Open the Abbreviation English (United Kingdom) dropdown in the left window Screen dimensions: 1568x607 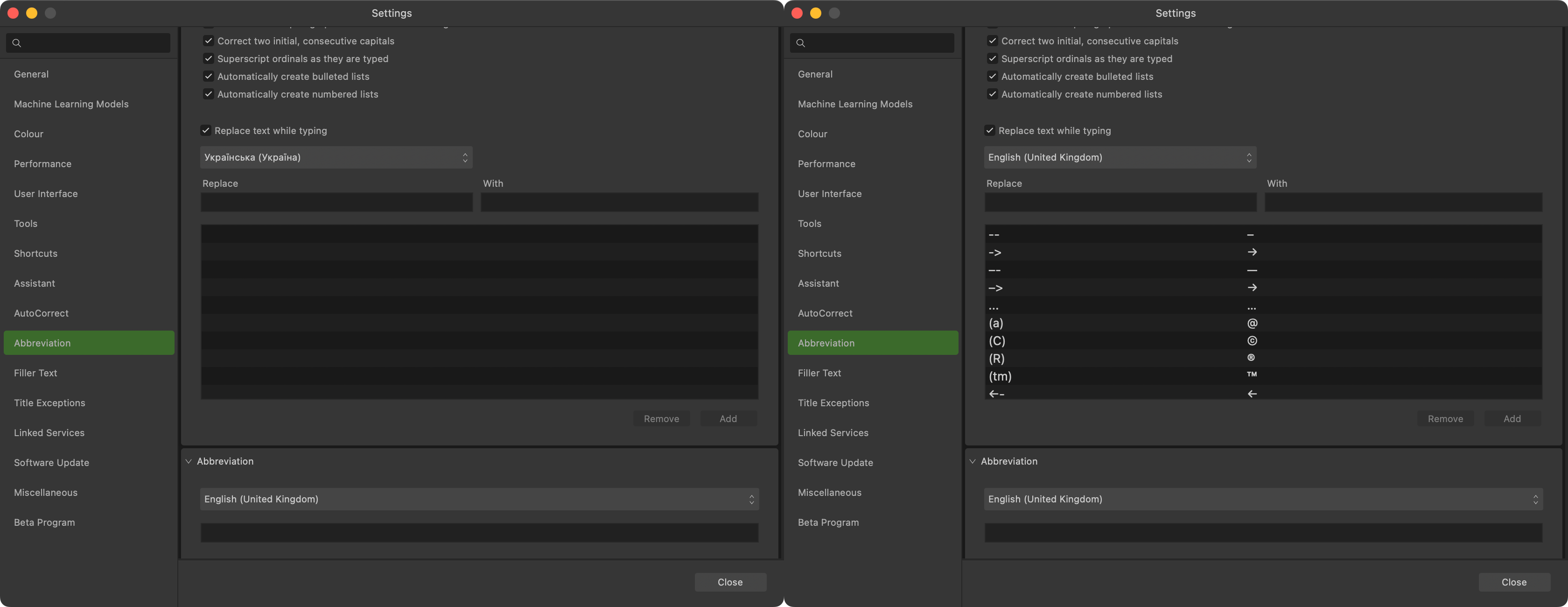click(x=479, y=499)
